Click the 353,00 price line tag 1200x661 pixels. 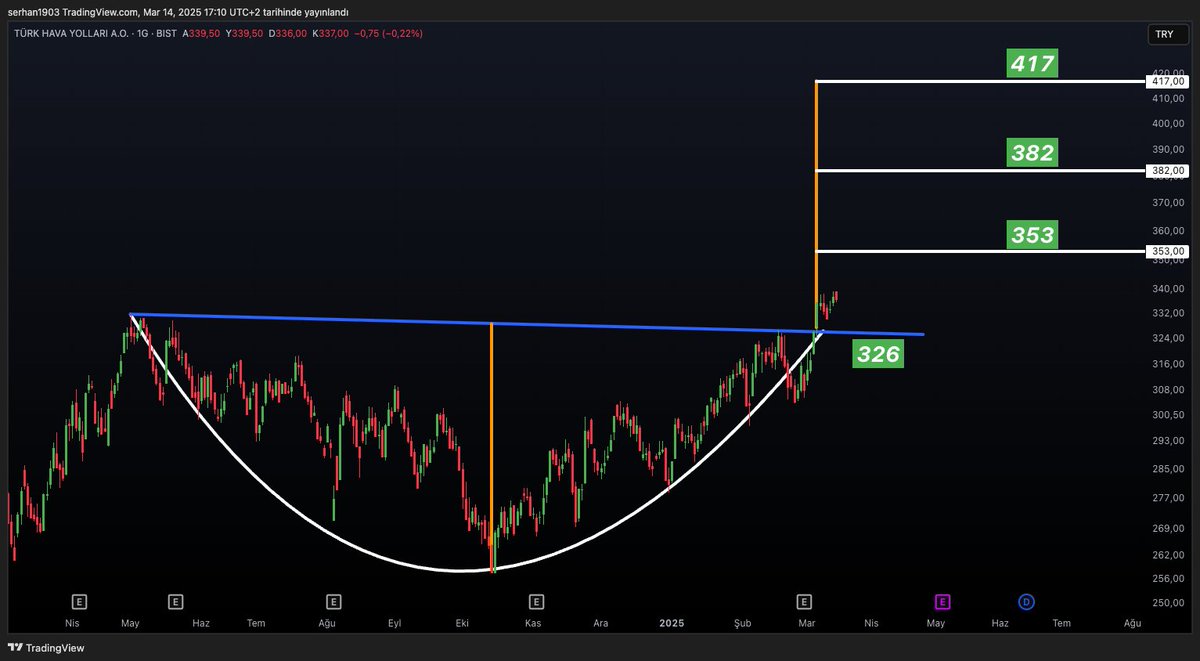click(1168, 251)
